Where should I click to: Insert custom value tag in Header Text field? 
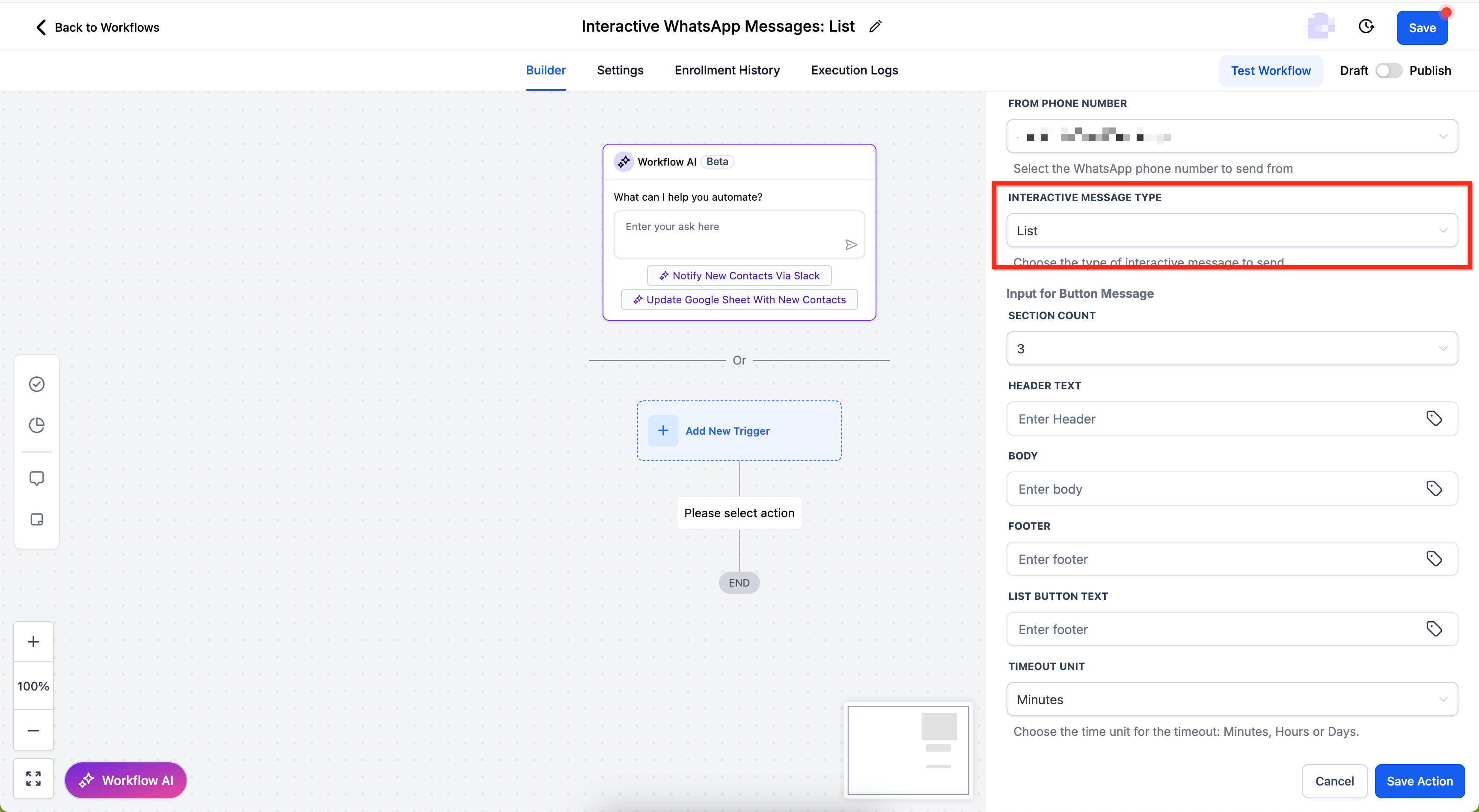pyautogui.click(x=1434, y=418)
